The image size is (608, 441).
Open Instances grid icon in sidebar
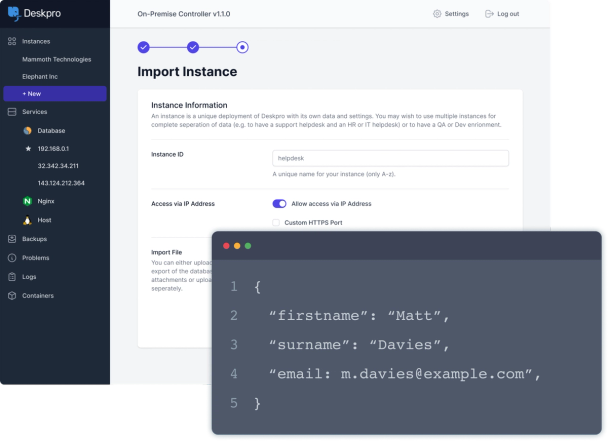12,41
